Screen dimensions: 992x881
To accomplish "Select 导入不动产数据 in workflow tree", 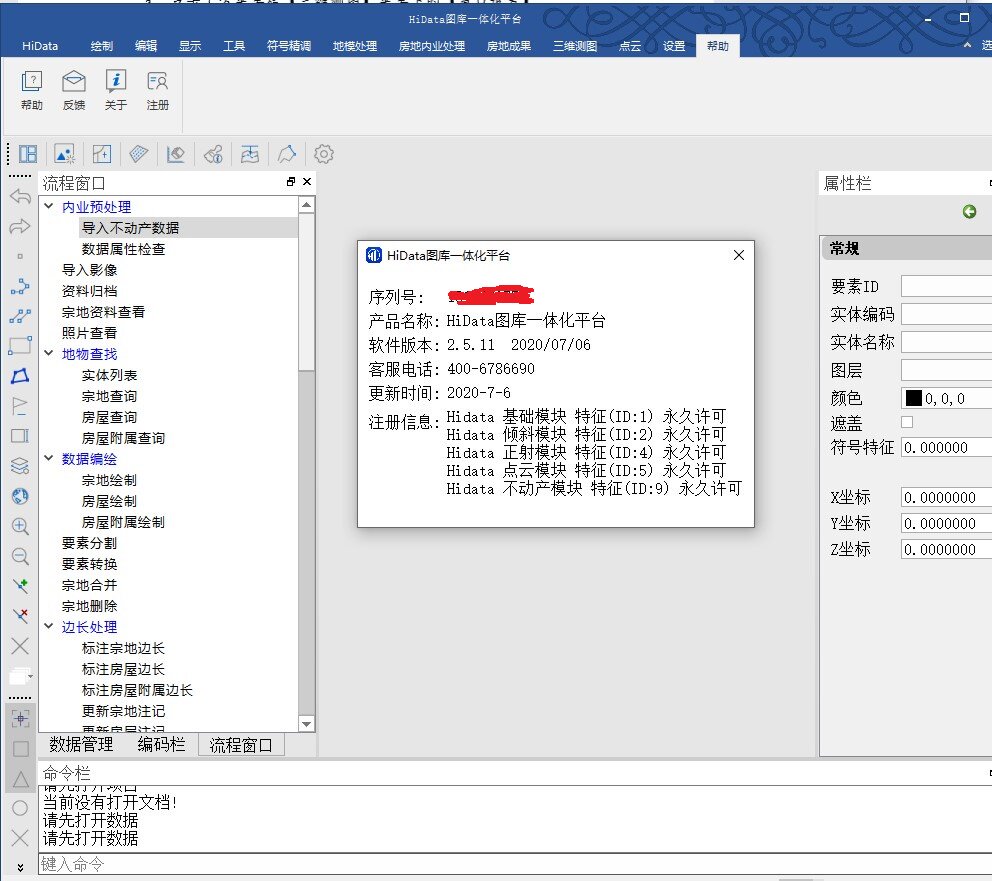I will (130, 228).
